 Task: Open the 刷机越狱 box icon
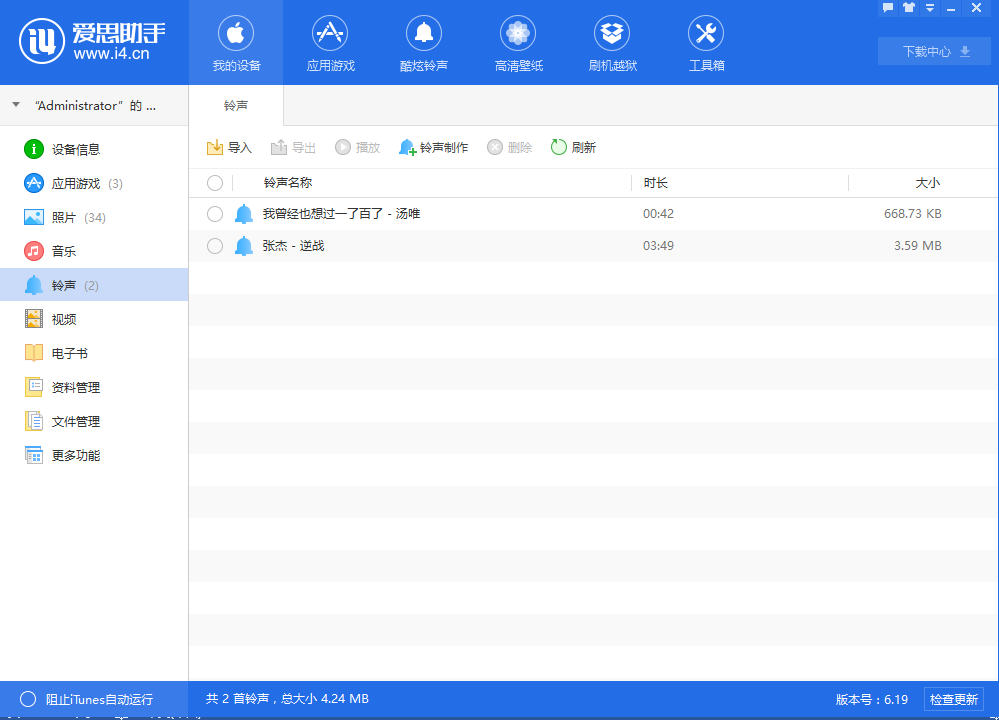coord(612,34)
